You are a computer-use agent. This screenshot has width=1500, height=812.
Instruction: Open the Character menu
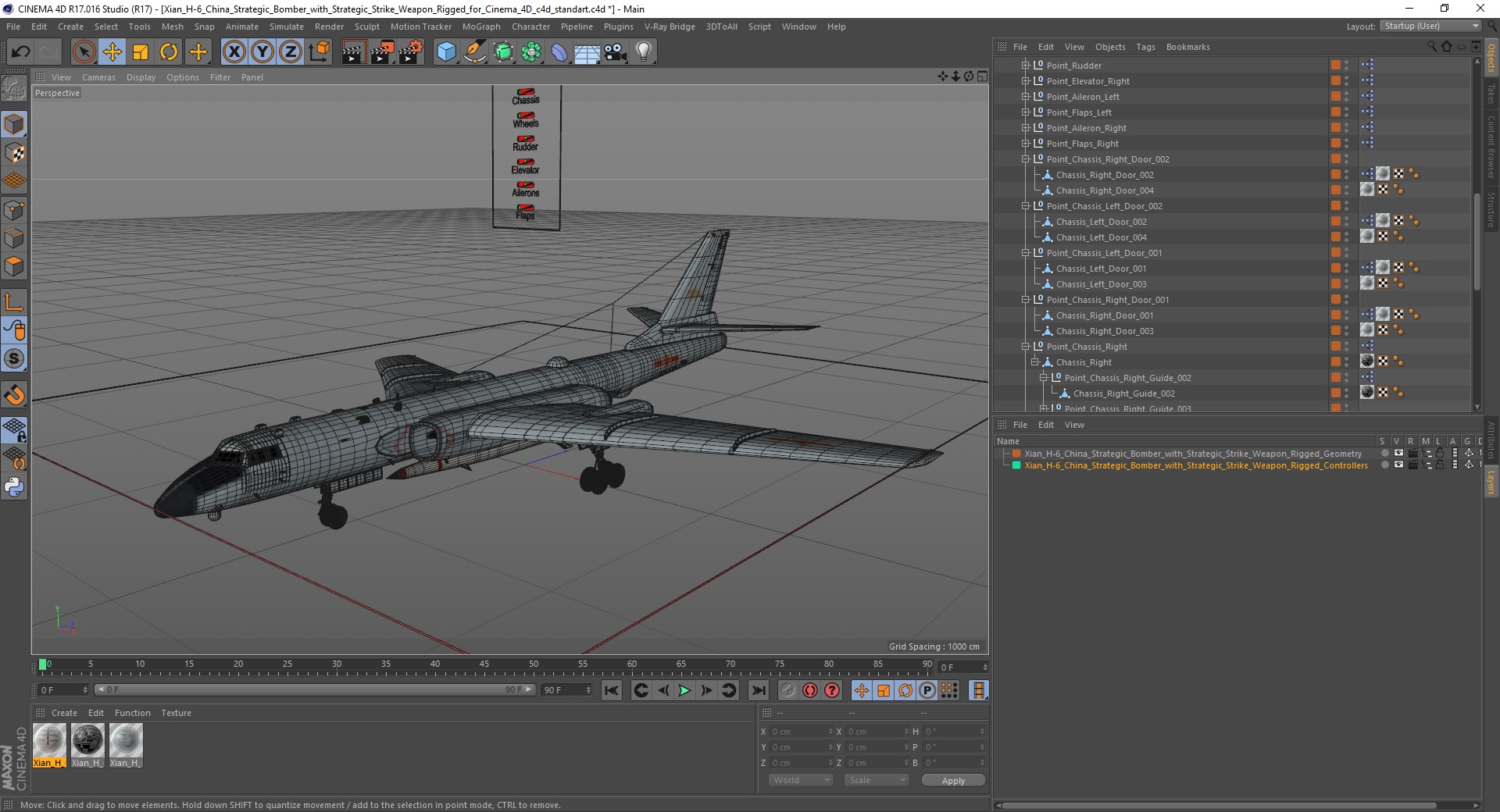[531, 27]
